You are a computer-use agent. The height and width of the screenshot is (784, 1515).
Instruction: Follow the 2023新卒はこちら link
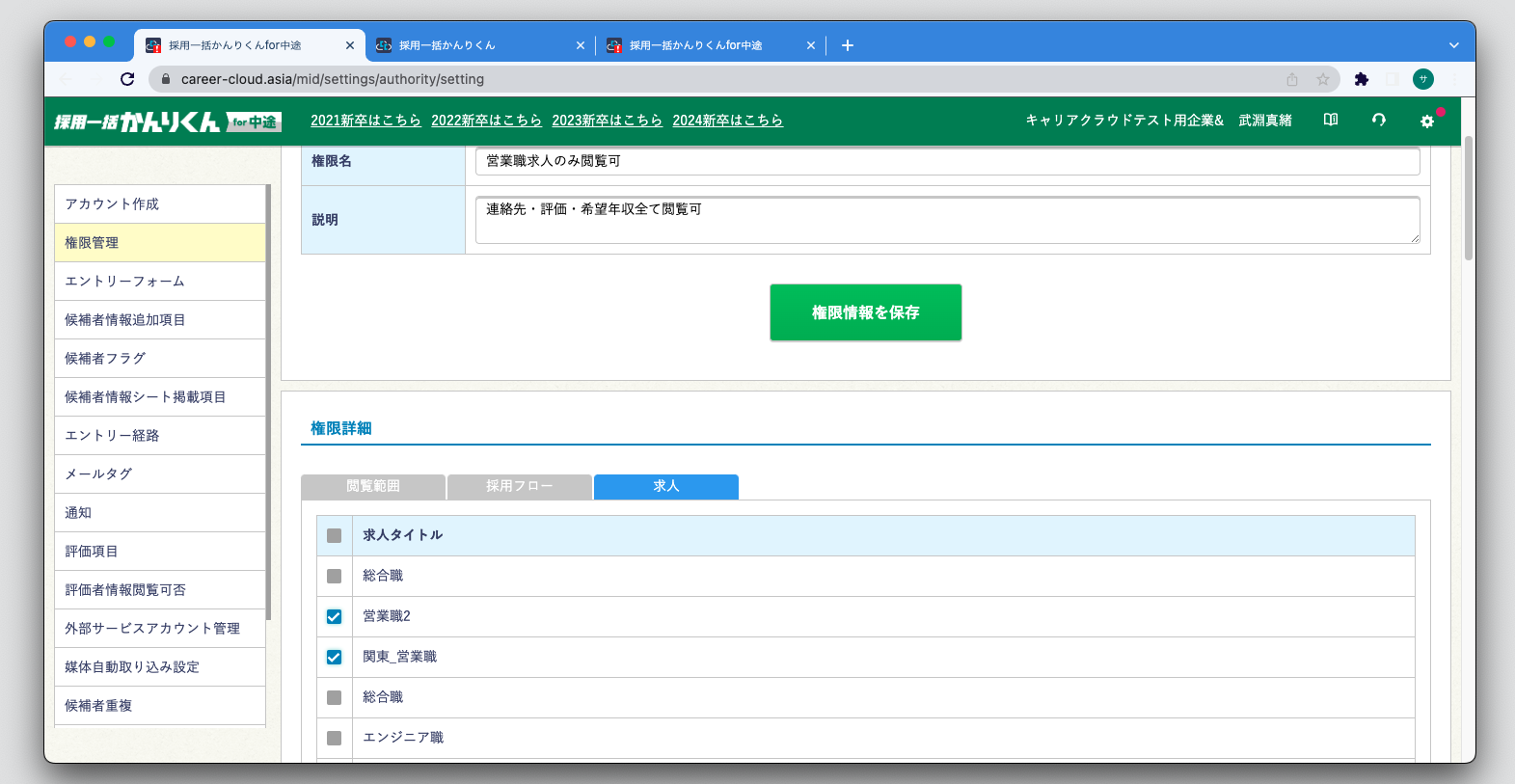click(607, 121)
